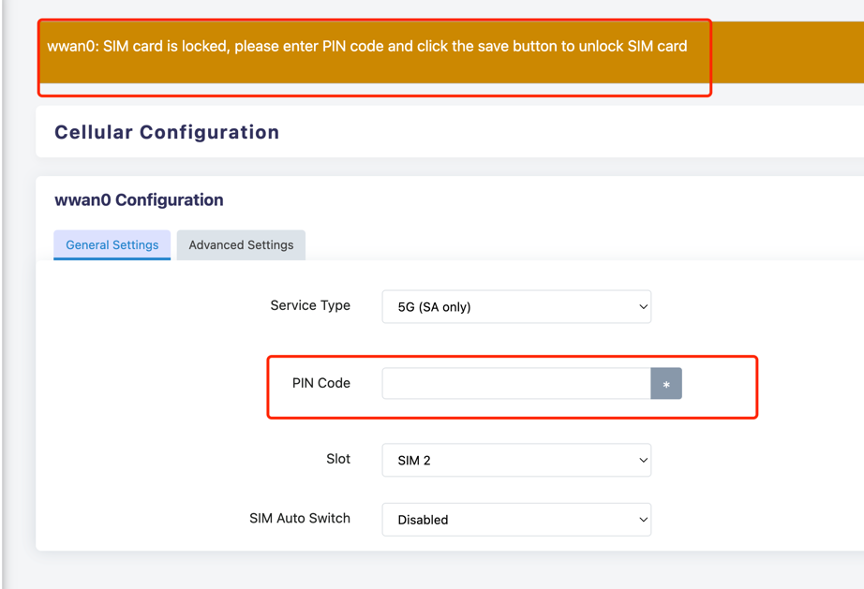The height and width of the screenshot is (589, 864).
Task: Click the Disabled value for SIM Auto Switch
Action: [x=516, y=520]
